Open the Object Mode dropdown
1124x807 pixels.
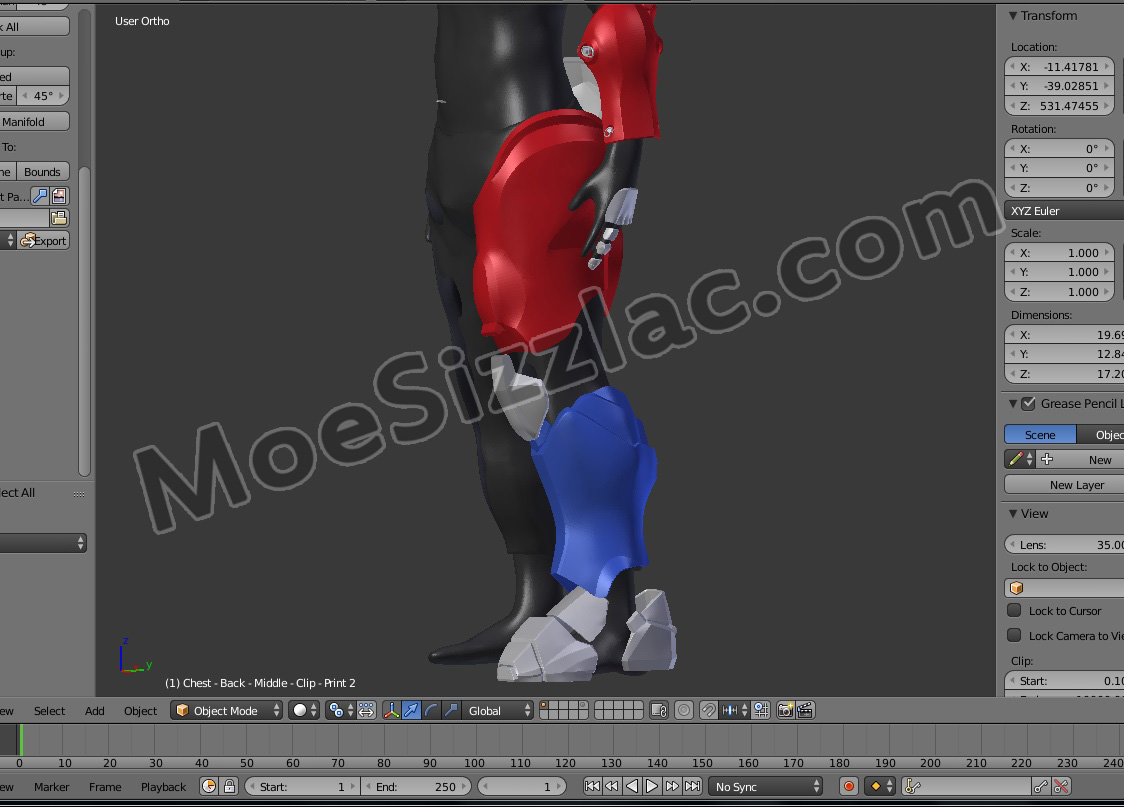point(227,710)
